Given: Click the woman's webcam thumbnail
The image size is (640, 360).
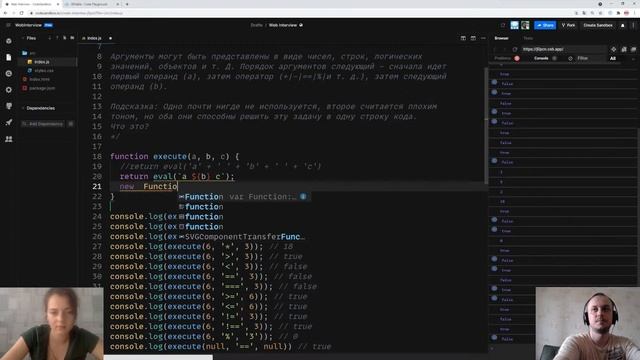Looking at the screenshot, I should click(52, 324).
